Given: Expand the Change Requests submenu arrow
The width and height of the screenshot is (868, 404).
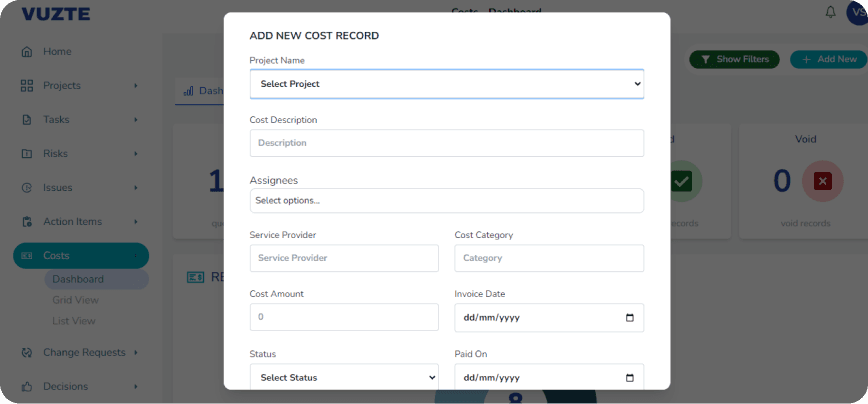Looking at the screenshot, I should point(136,353).
